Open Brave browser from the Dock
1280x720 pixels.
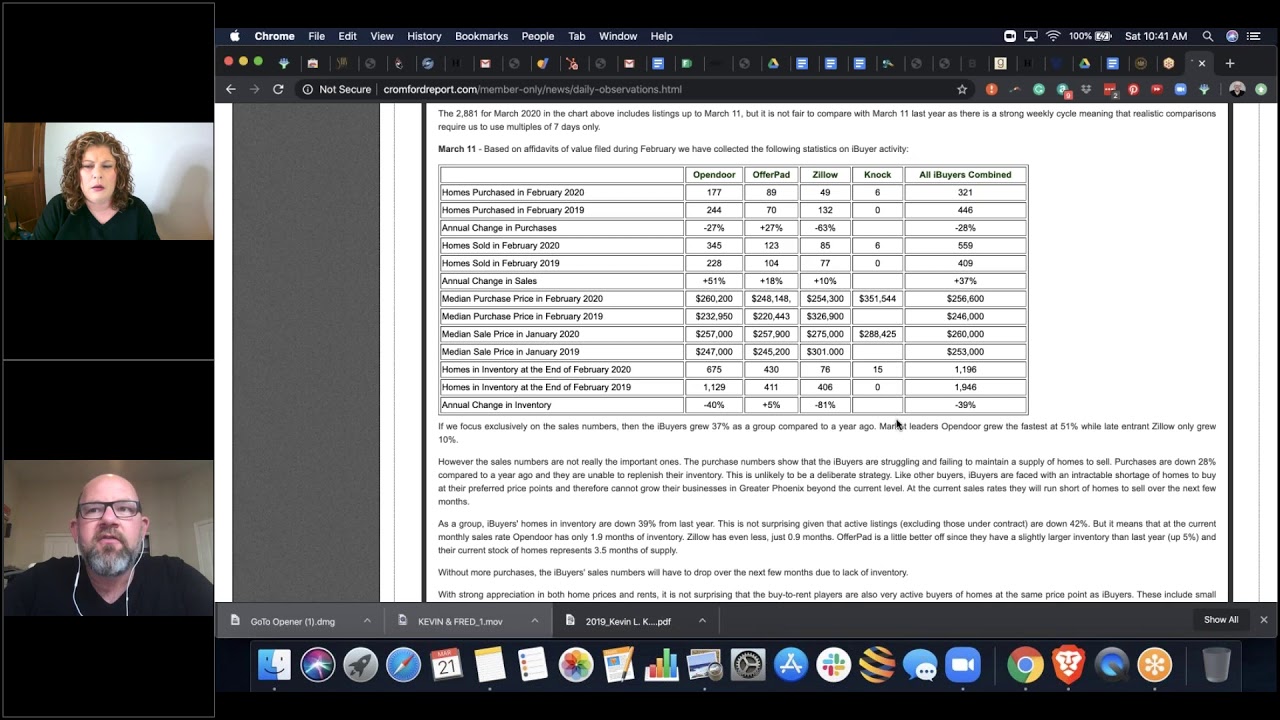tap(1068, 665)
